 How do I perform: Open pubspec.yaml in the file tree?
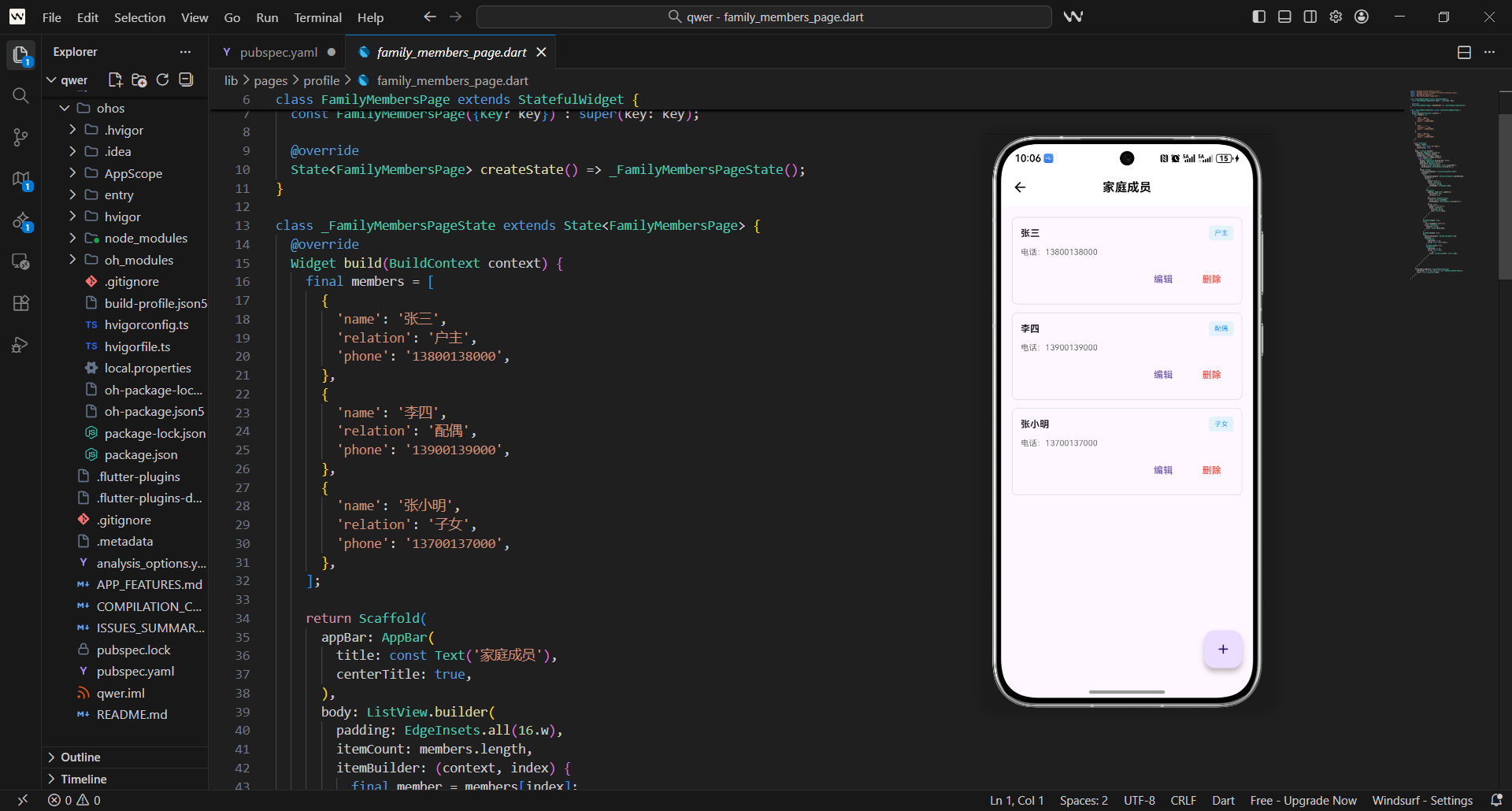point(135,671)
